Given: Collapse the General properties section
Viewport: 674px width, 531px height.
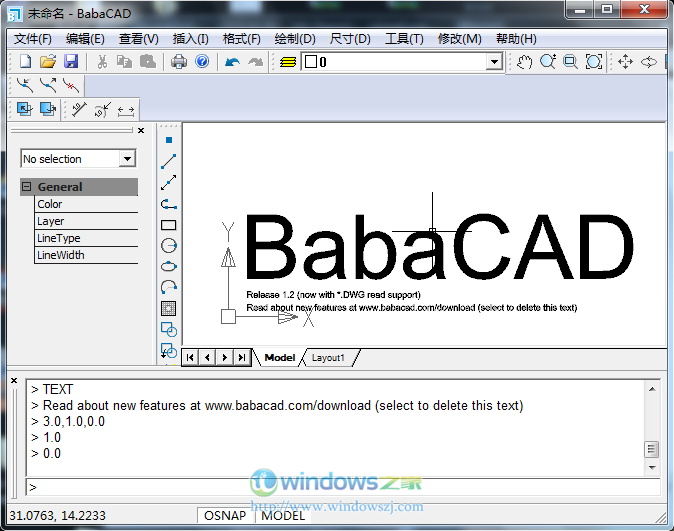Looking at the screenshot, I should coord(27,187).
